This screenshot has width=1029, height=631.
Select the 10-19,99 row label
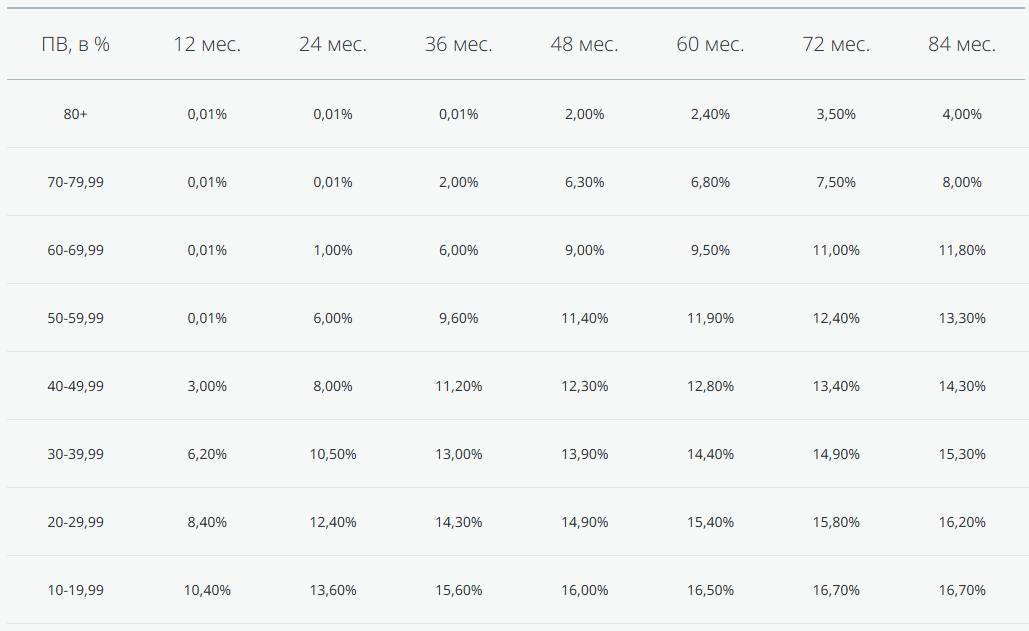tap(75, 590)
